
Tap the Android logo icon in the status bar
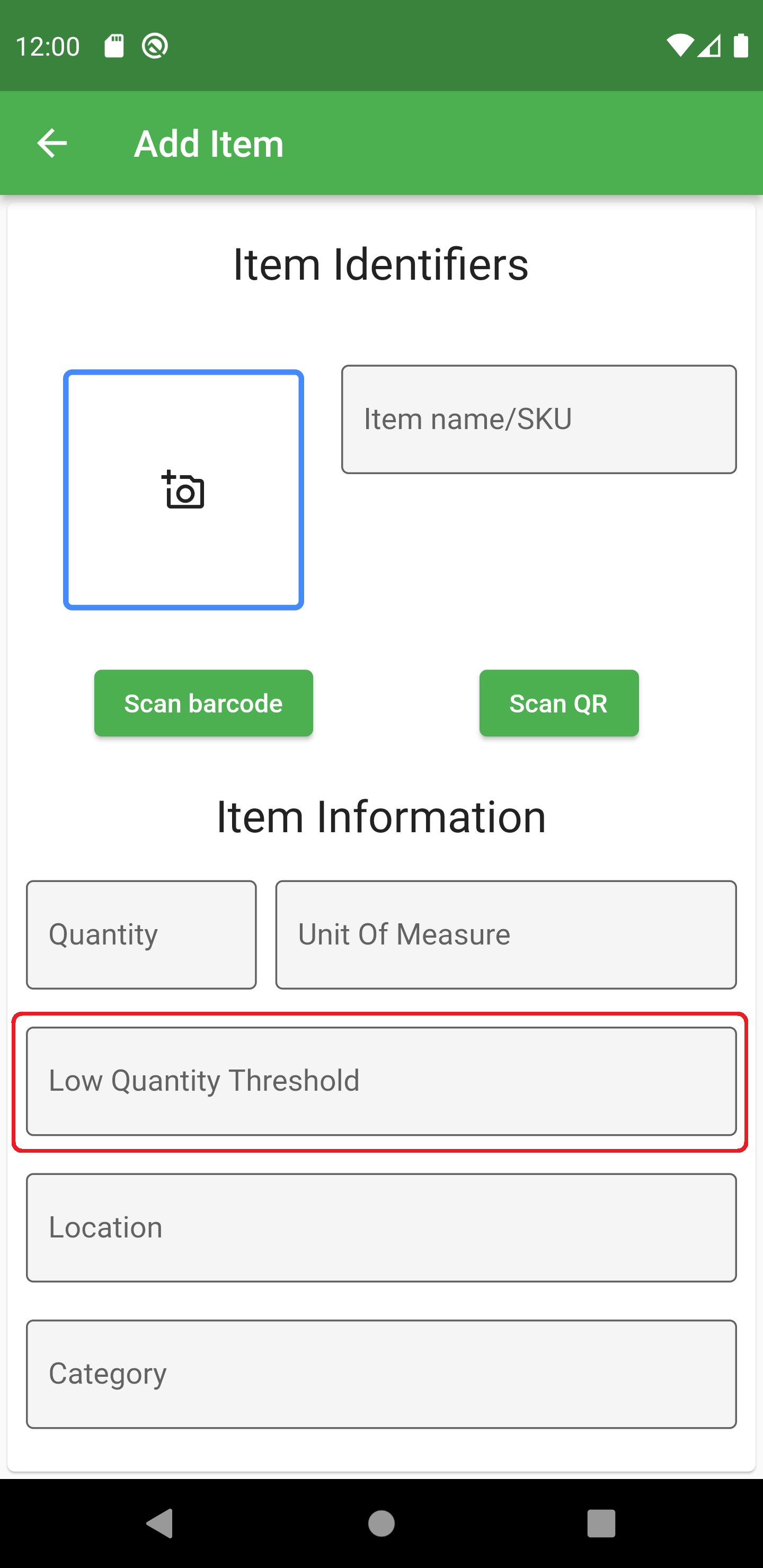tap(154, 44)
